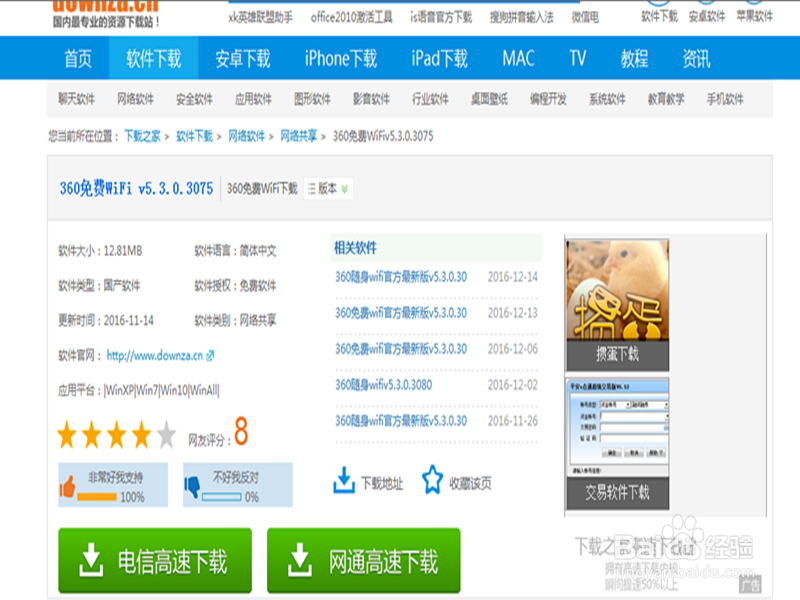Select 行业软件 category
Image resolution: width=800 pixels, height=600 pixels.
pyautogui.click(x=430, y=98)
